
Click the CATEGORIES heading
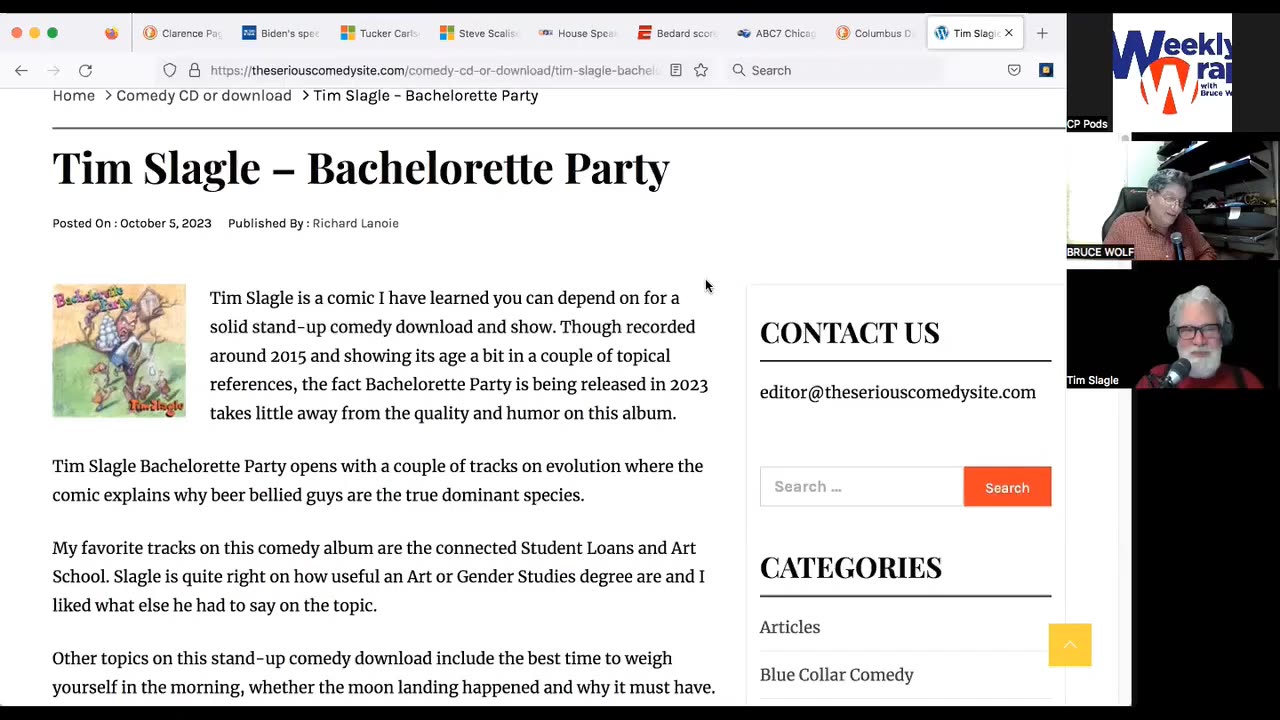(851, 567)
